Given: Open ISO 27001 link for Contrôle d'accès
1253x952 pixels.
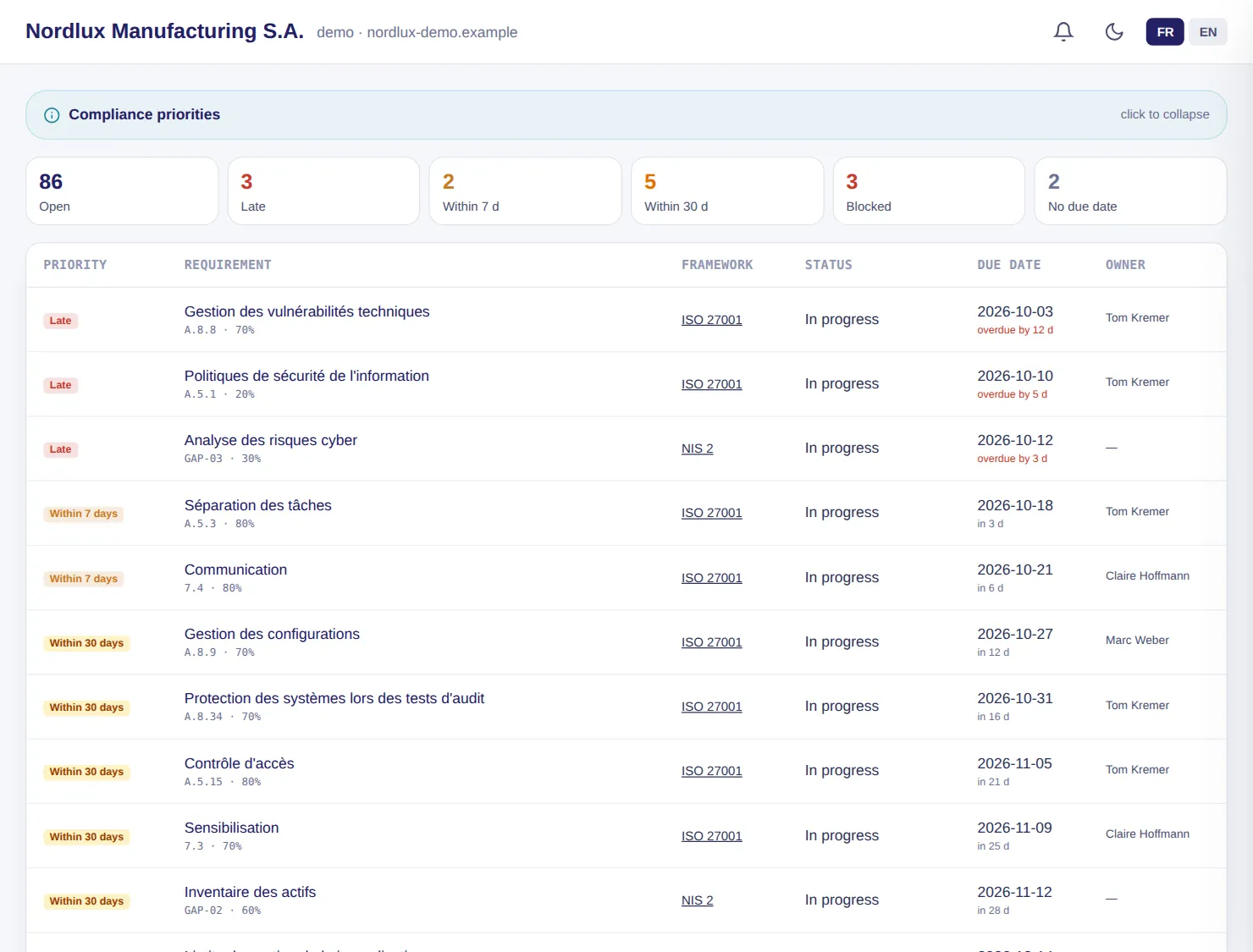Looking at the screenshot, I should point(711,771).
